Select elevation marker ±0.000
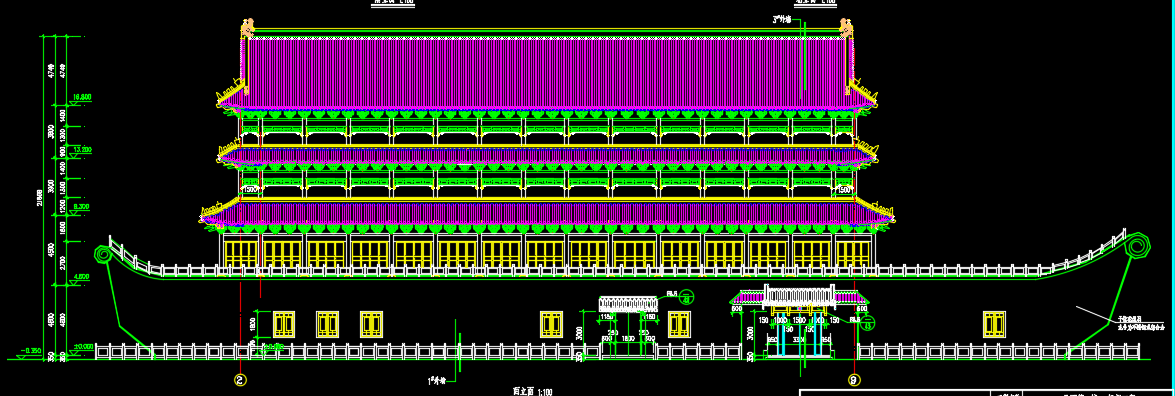This screenshot has width=1175, height=396. click(x=82, y=346)
